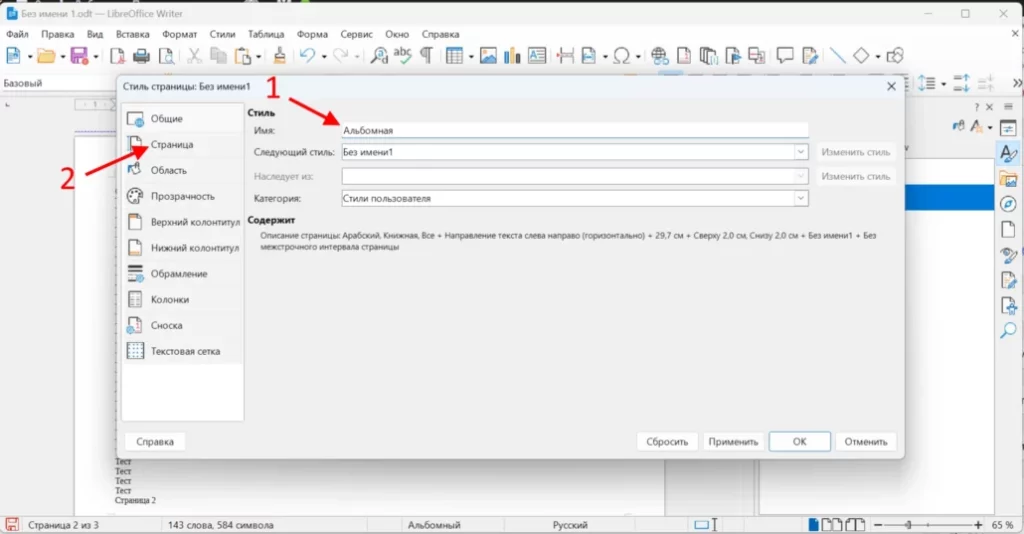
Task: Click the OK button
Action: [799, 442]
